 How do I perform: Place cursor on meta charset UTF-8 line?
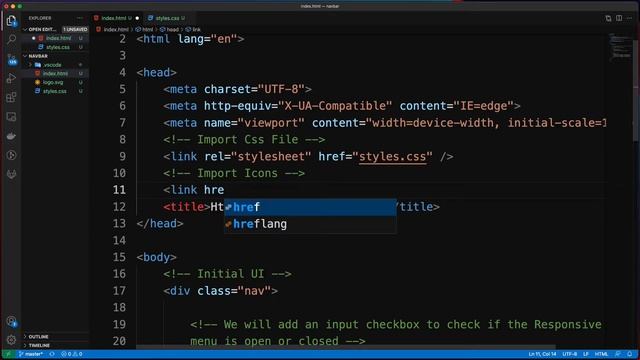pos(237,89)
